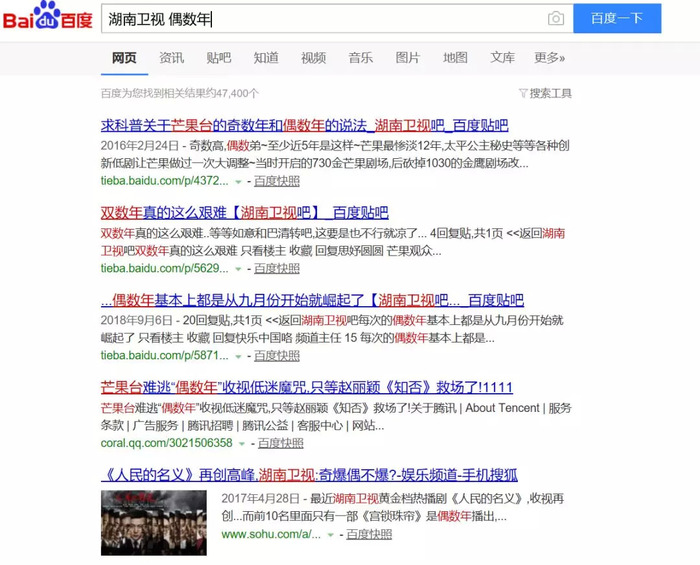The width and height of the screenshot is (700, 565).
Task: Expand arrow next to tieba.baidu.com/p/5629
Action: click(x=238, y=269)
